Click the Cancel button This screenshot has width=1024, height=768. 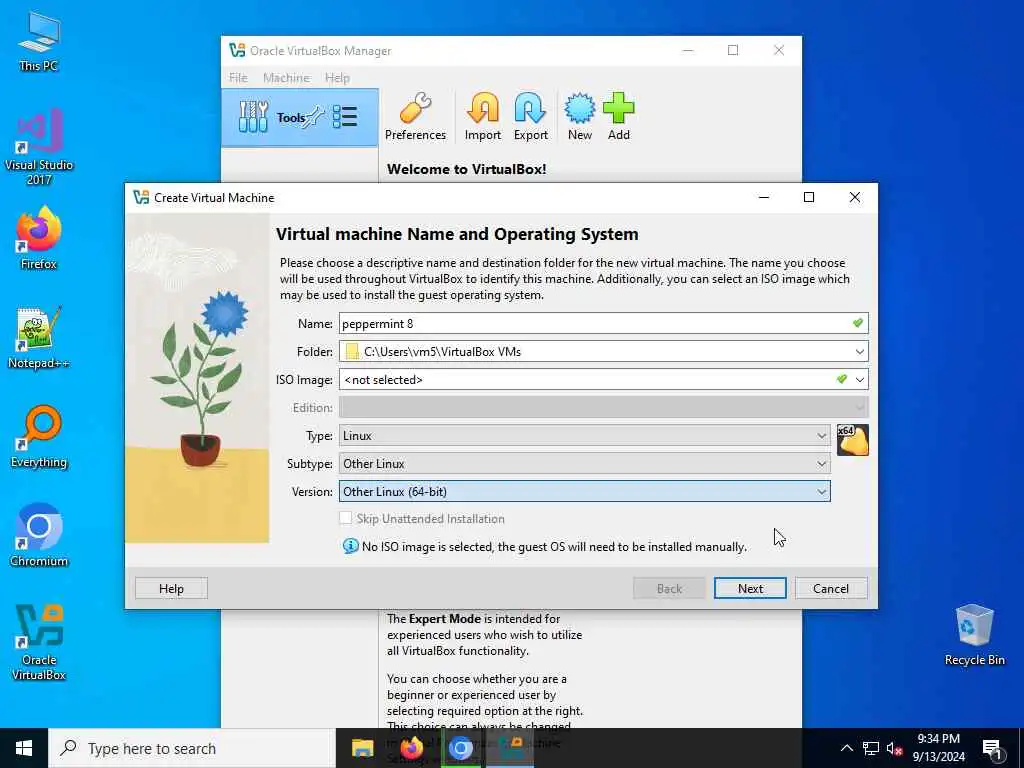pyautogui.click(x=831, y=588)
